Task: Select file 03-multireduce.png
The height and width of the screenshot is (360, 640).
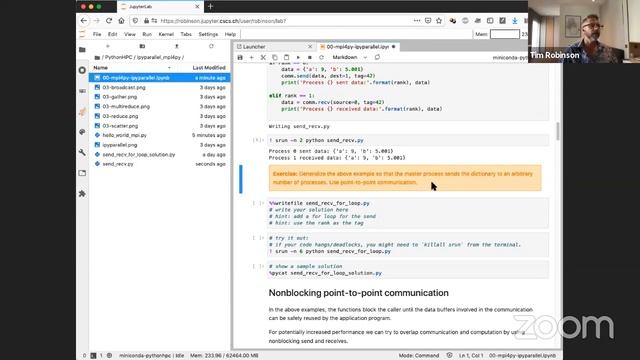Action: click(x=160, y=107)
